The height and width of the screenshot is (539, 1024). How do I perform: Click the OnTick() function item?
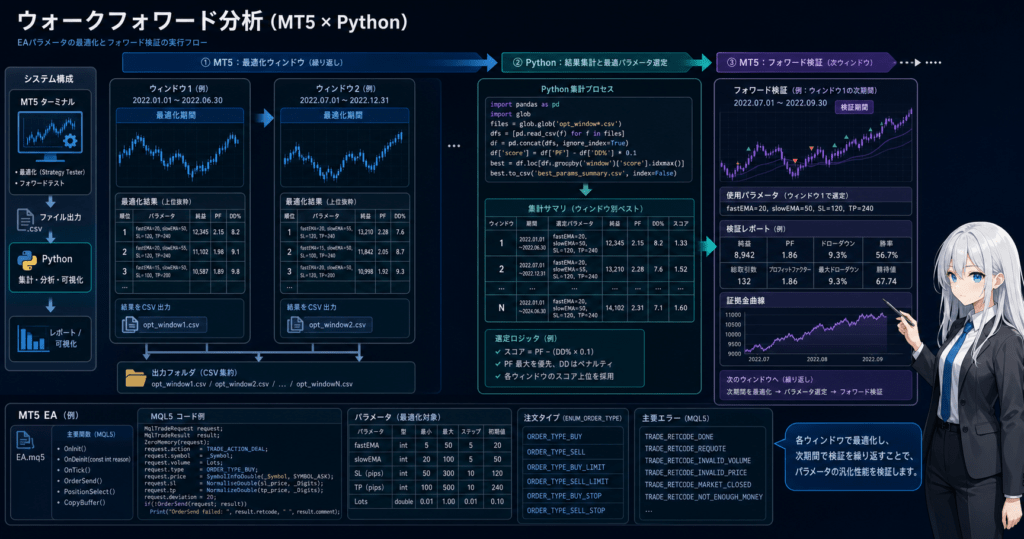coord(77,470)
